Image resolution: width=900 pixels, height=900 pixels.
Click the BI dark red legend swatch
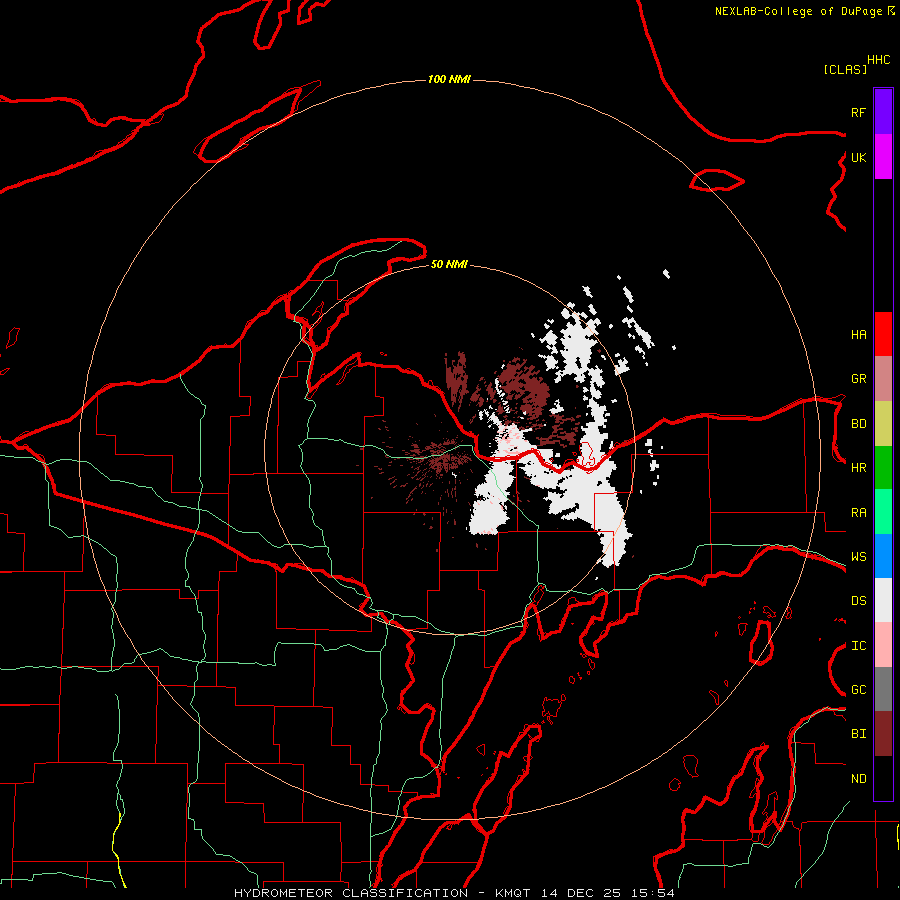point(883,734)
